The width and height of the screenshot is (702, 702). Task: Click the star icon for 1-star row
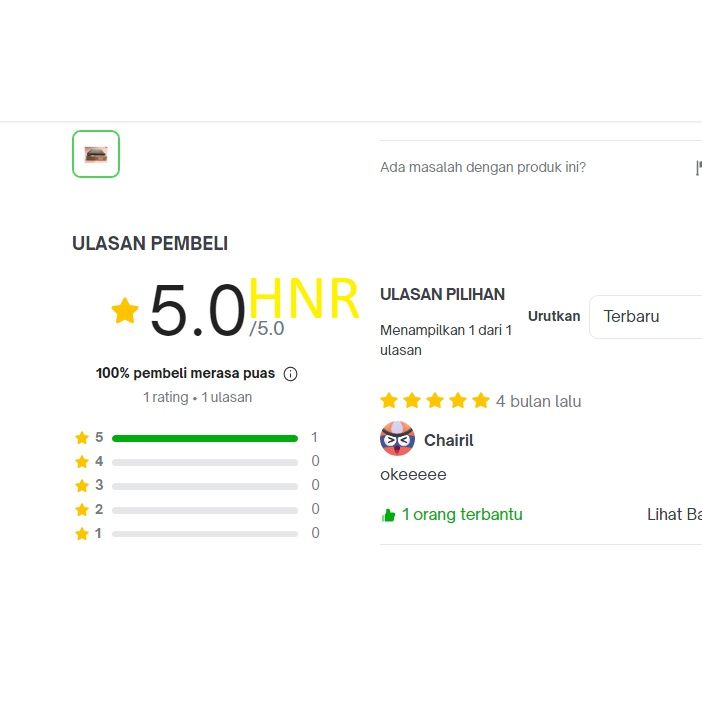[x=82, y=534]
